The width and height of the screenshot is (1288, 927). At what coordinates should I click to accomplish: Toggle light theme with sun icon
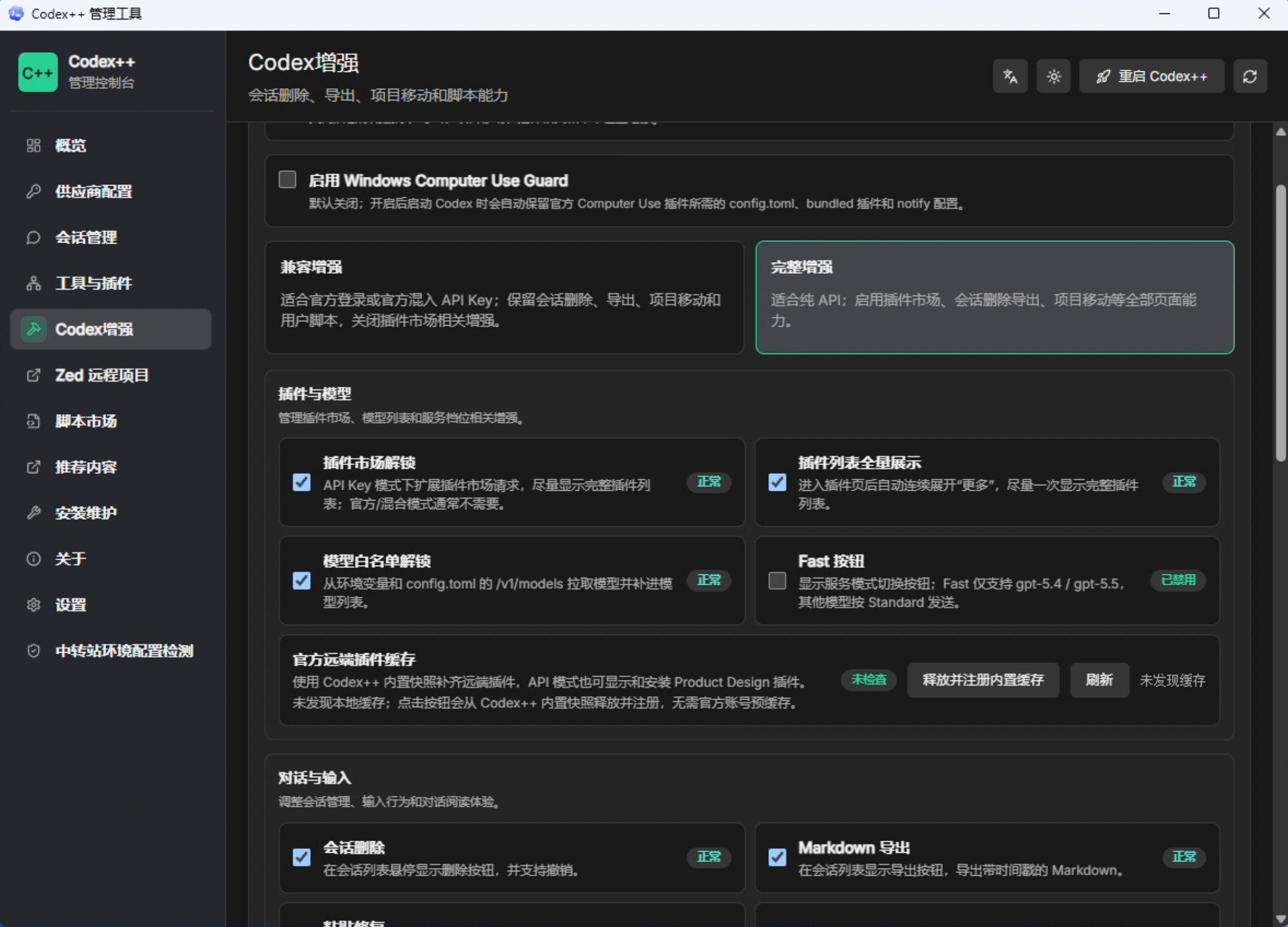pyautogui.click(x=1054, y=76)
